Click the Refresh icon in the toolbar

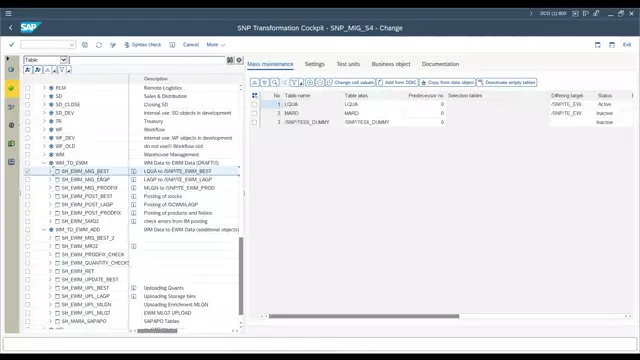[x=99, y=45]
